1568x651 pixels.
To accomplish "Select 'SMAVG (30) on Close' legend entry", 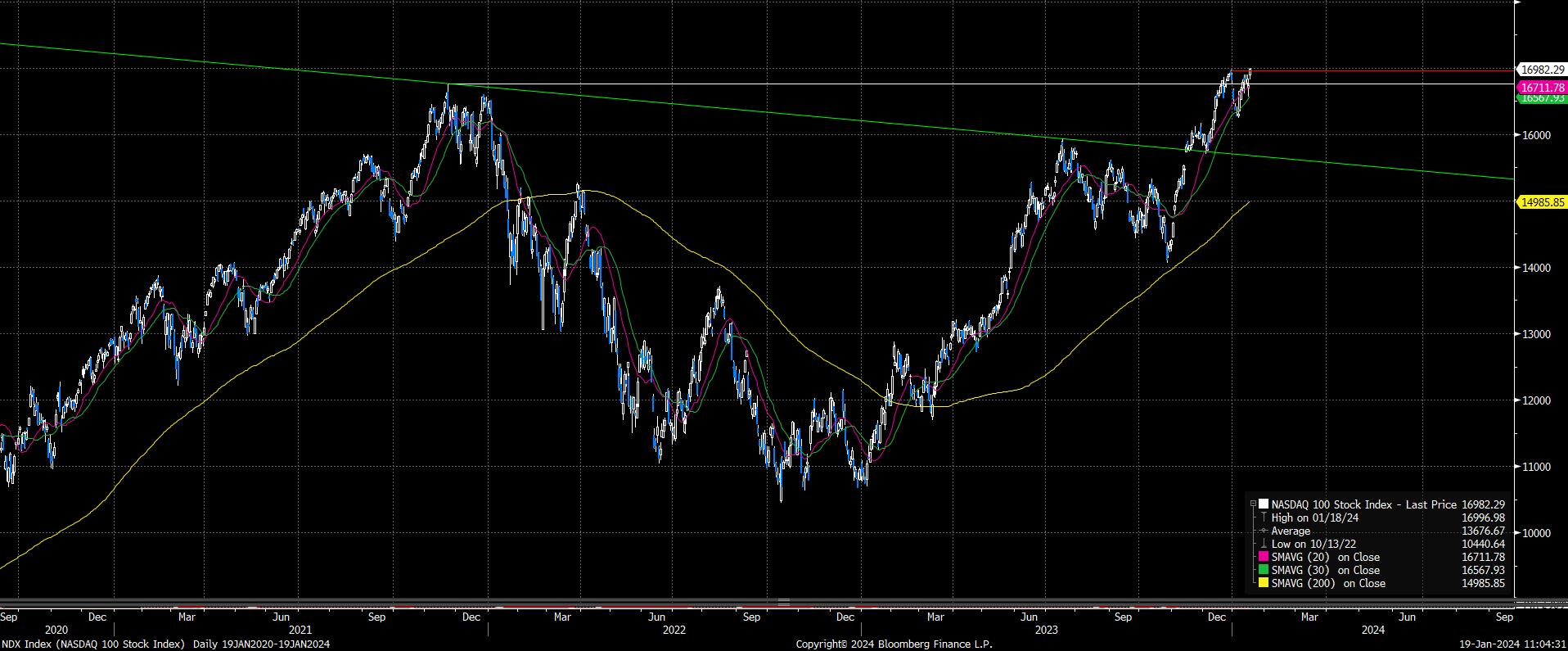I will (x=1326, y=570).
